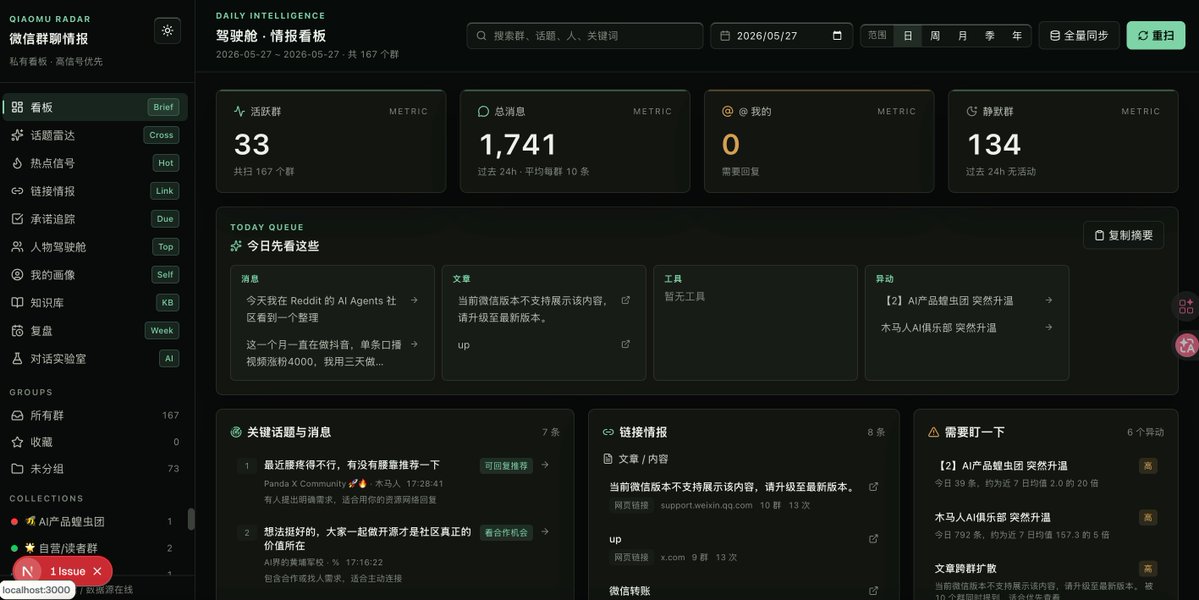This screenshot has height=600, width=1199.
Task: Click the 全量同步 button
Action: coord(1079,36)
